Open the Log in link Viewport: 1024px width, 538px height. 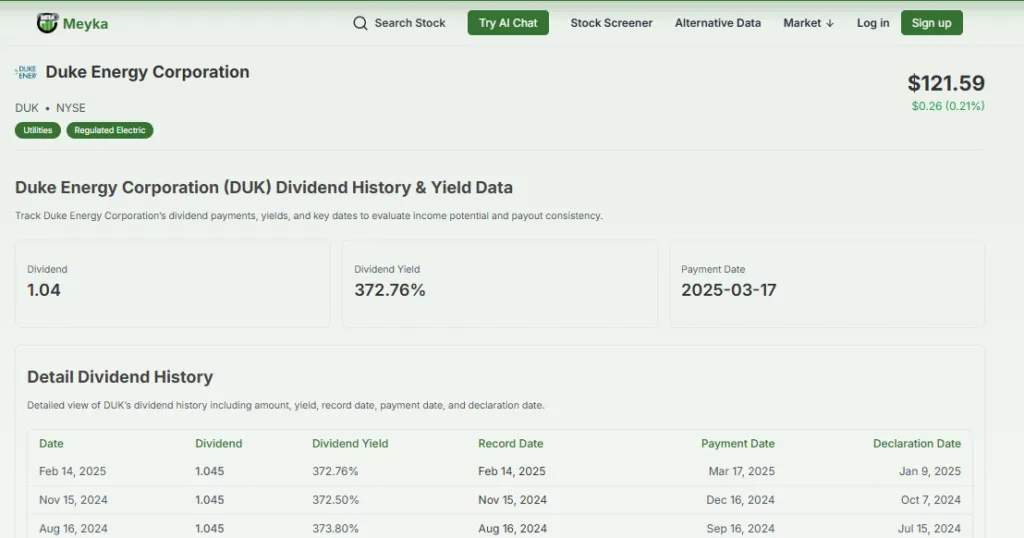[872, 23]
